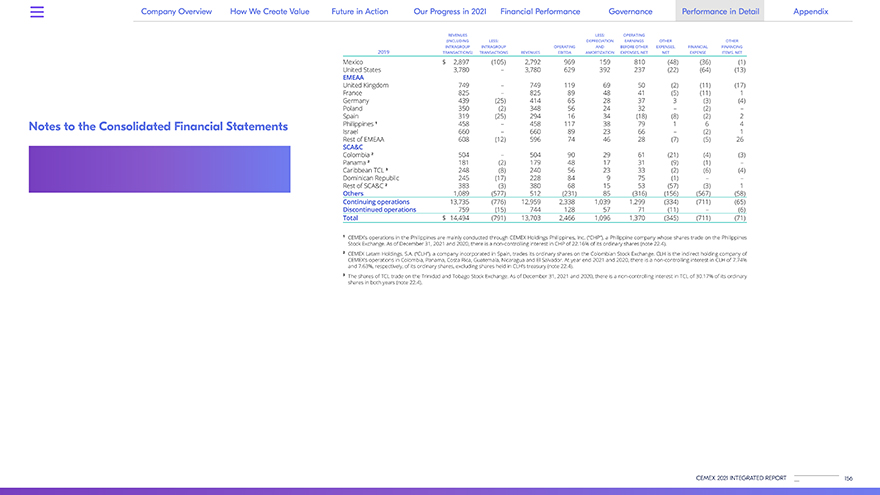Jump to the Appendix section
The width and height of the screenshot is (880, 495).
[810, 12]
